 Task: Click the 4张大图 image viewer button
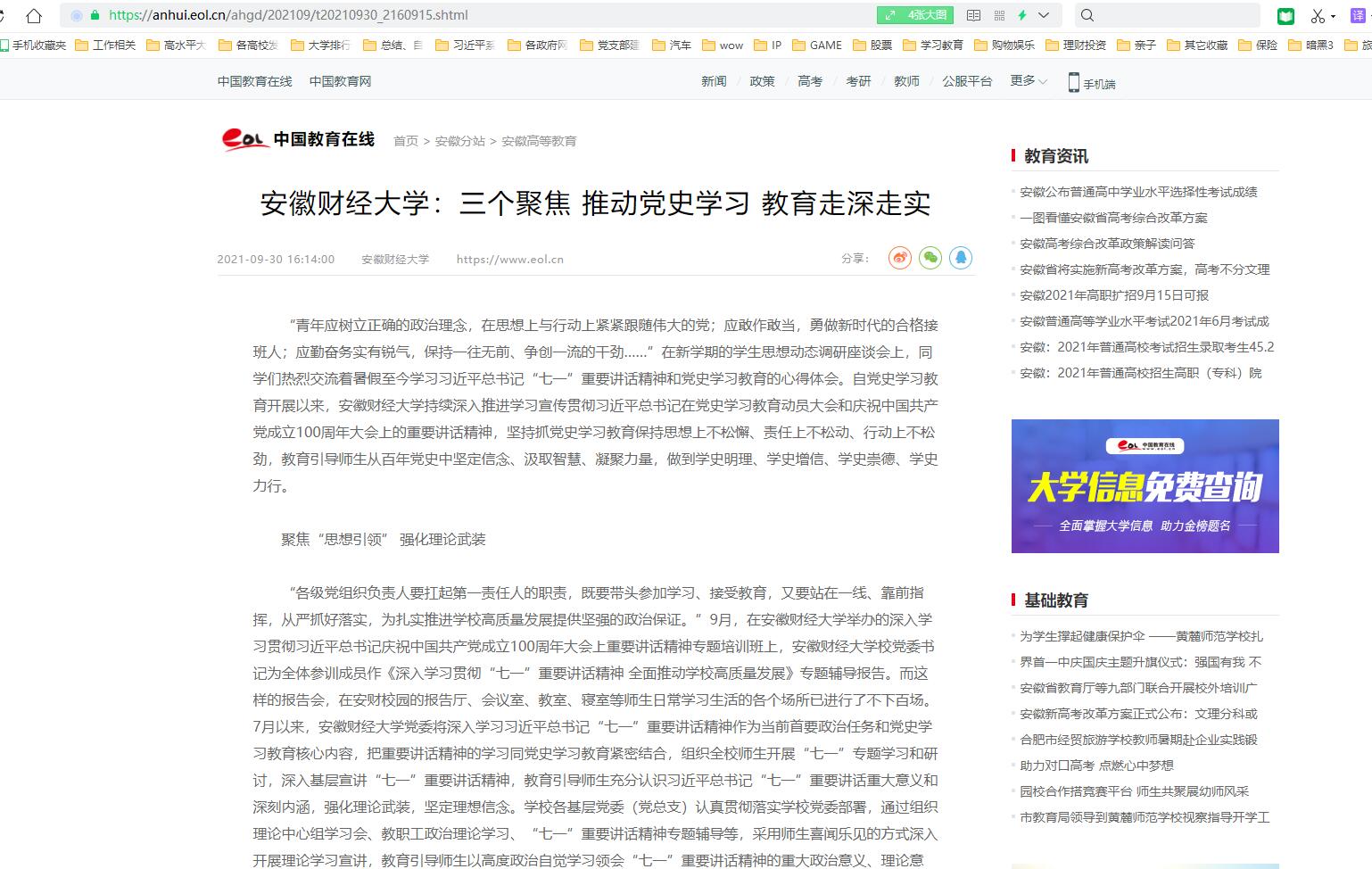(x=915, y=15)
